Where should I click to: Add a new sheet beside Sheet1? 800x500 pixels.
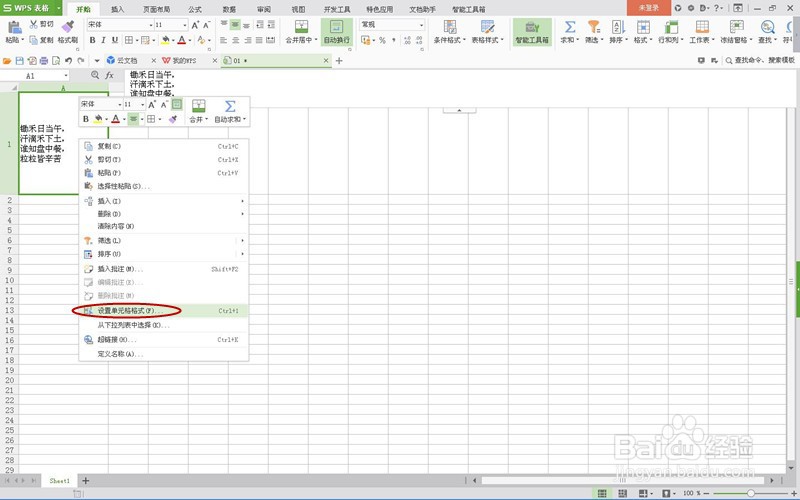pyautogui.click(x=86, y=481)
